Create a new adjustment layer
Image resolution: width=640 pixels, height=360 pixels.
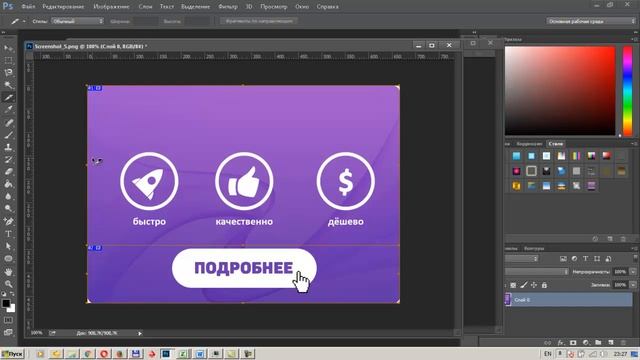tap(586, 342)
